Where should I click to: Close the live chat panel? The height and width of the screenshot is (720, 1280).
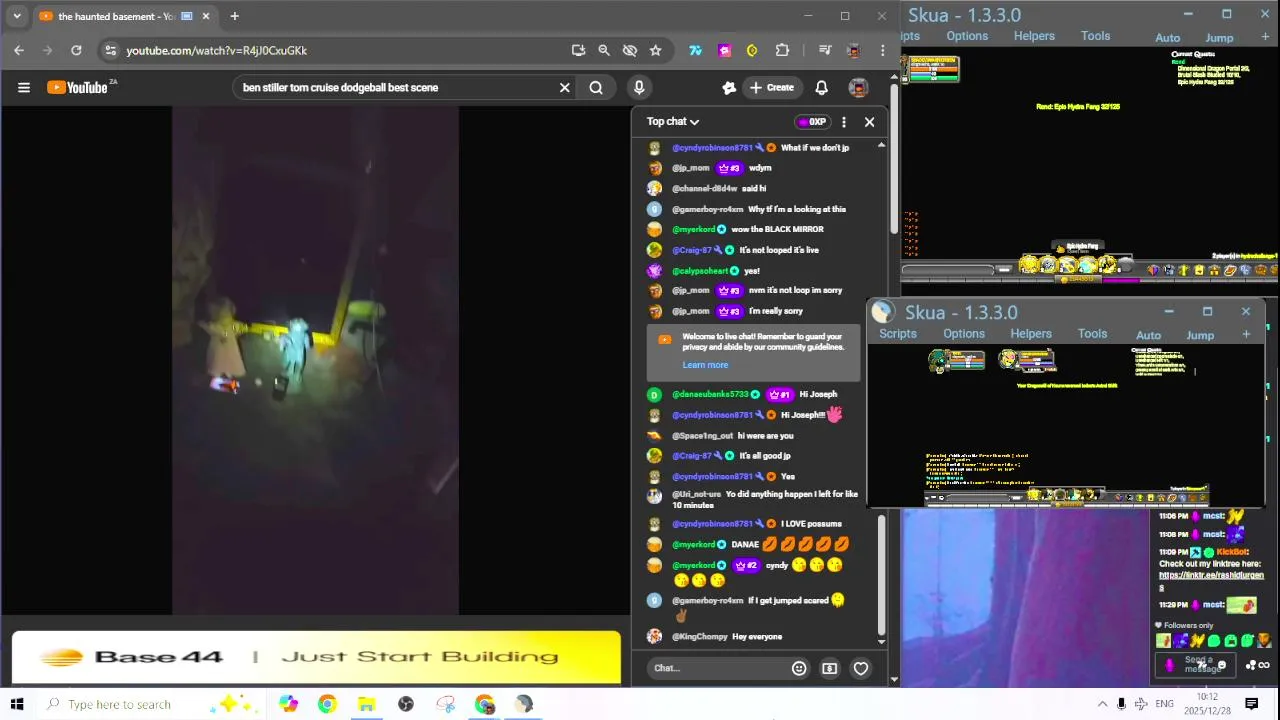869,122
